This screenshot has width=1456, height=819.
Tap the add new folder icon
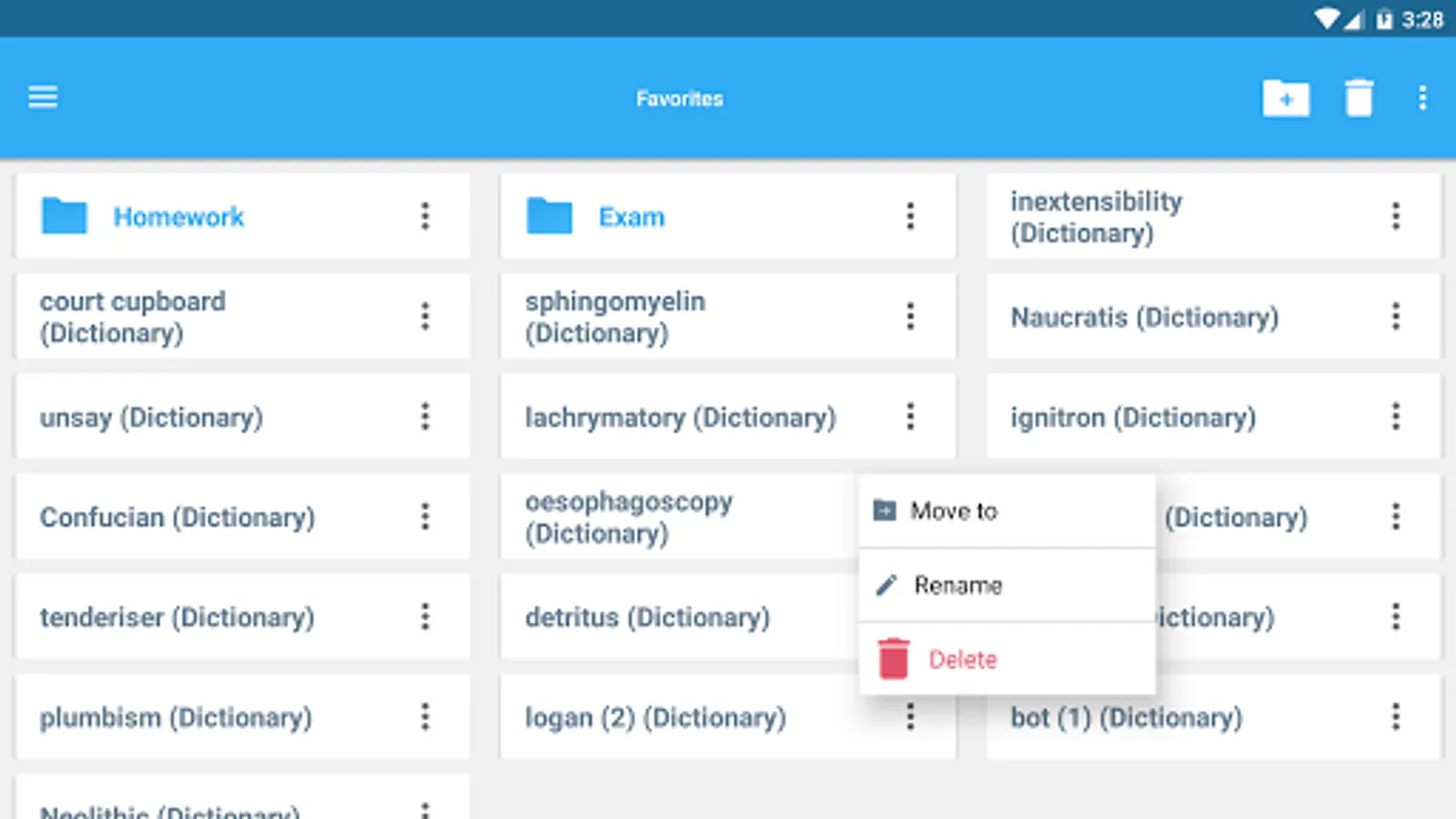click(1285, 98)
